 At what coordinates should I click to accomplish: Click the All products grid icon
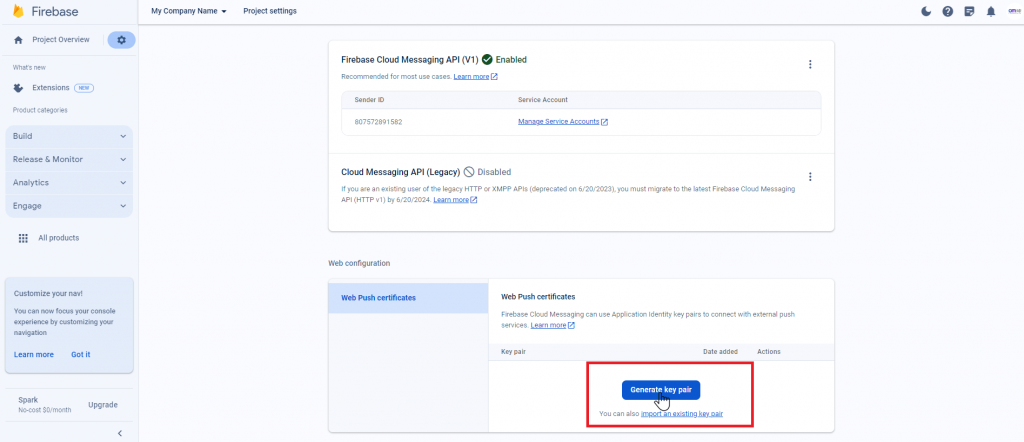(x=24, y=238)
